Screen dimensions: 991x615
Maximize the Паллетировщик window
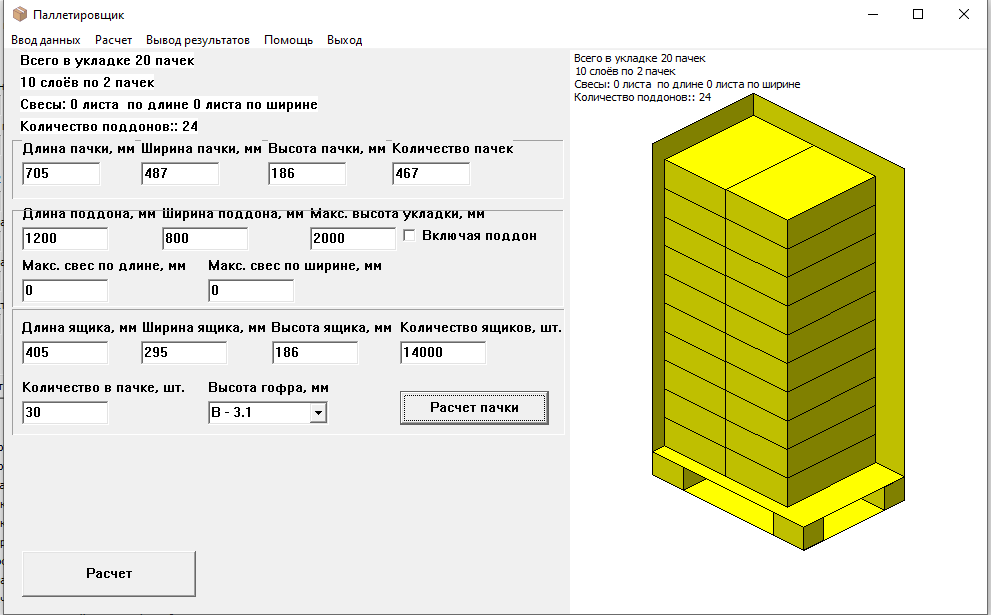tap(918, 14)
